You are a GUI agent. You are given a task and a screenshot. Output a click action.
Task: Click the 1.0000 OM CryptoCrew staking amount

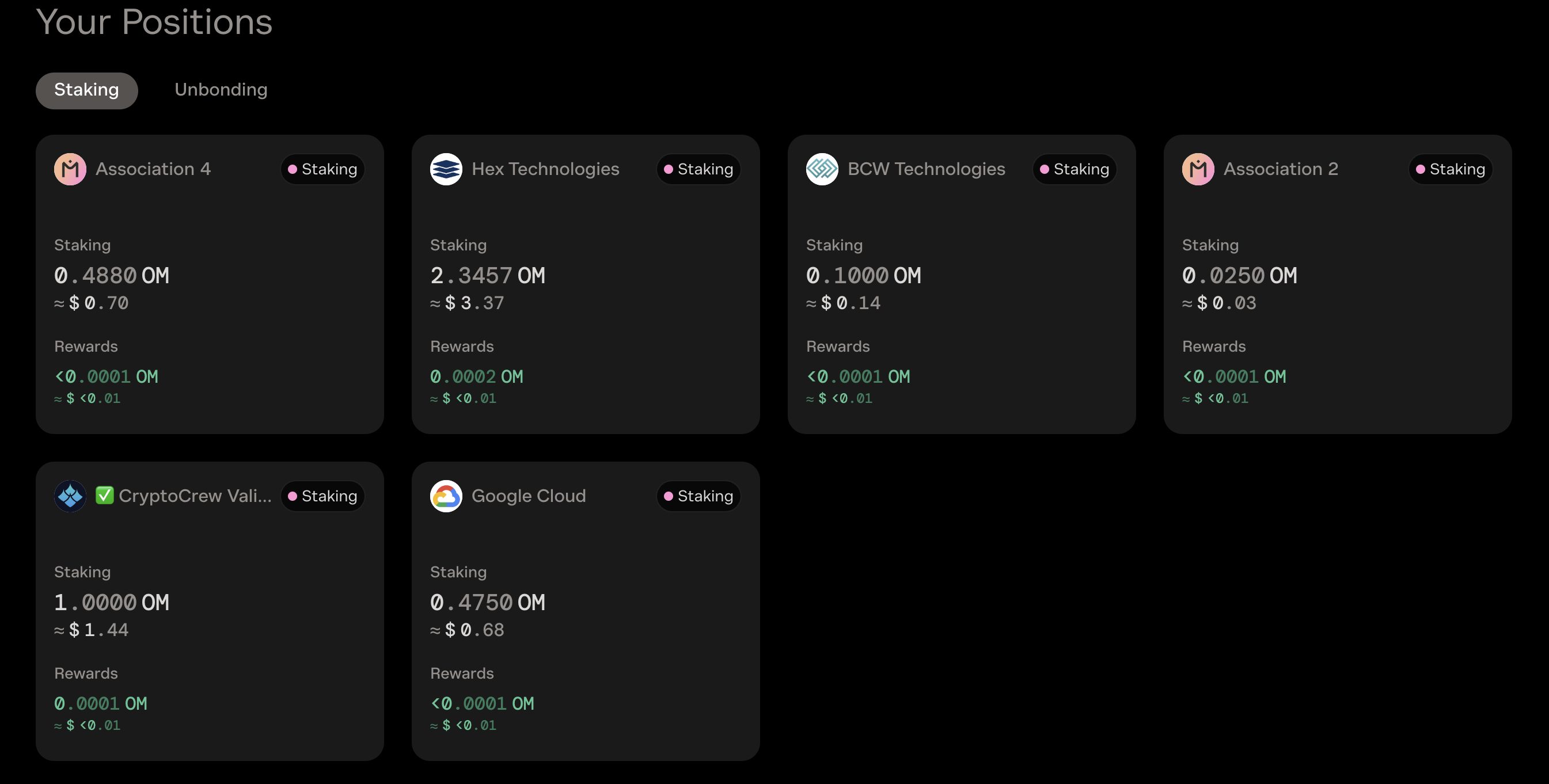tap(112, 603)
